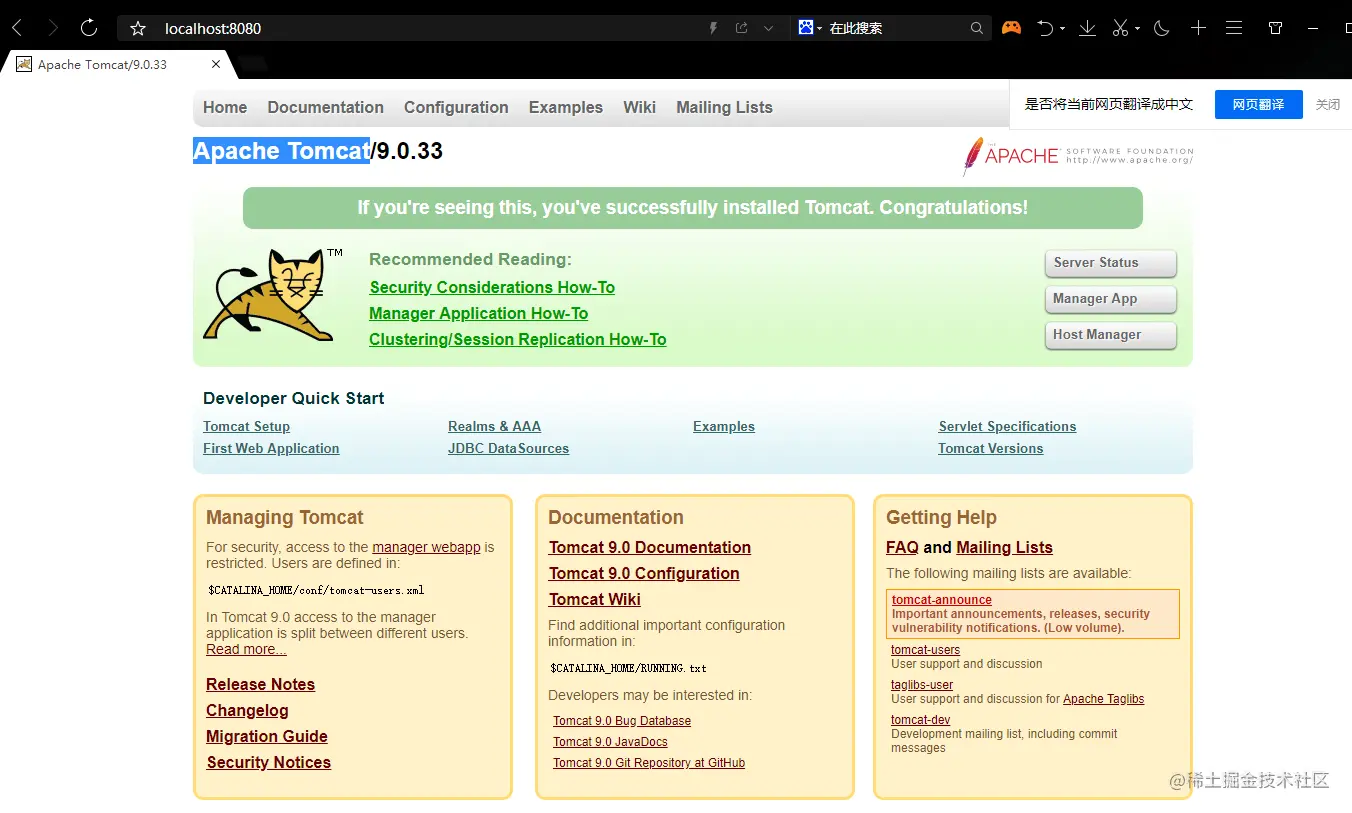Viewport: 1352px width, 813px height.
Task: Open the FAQ link
Action: 902,547
